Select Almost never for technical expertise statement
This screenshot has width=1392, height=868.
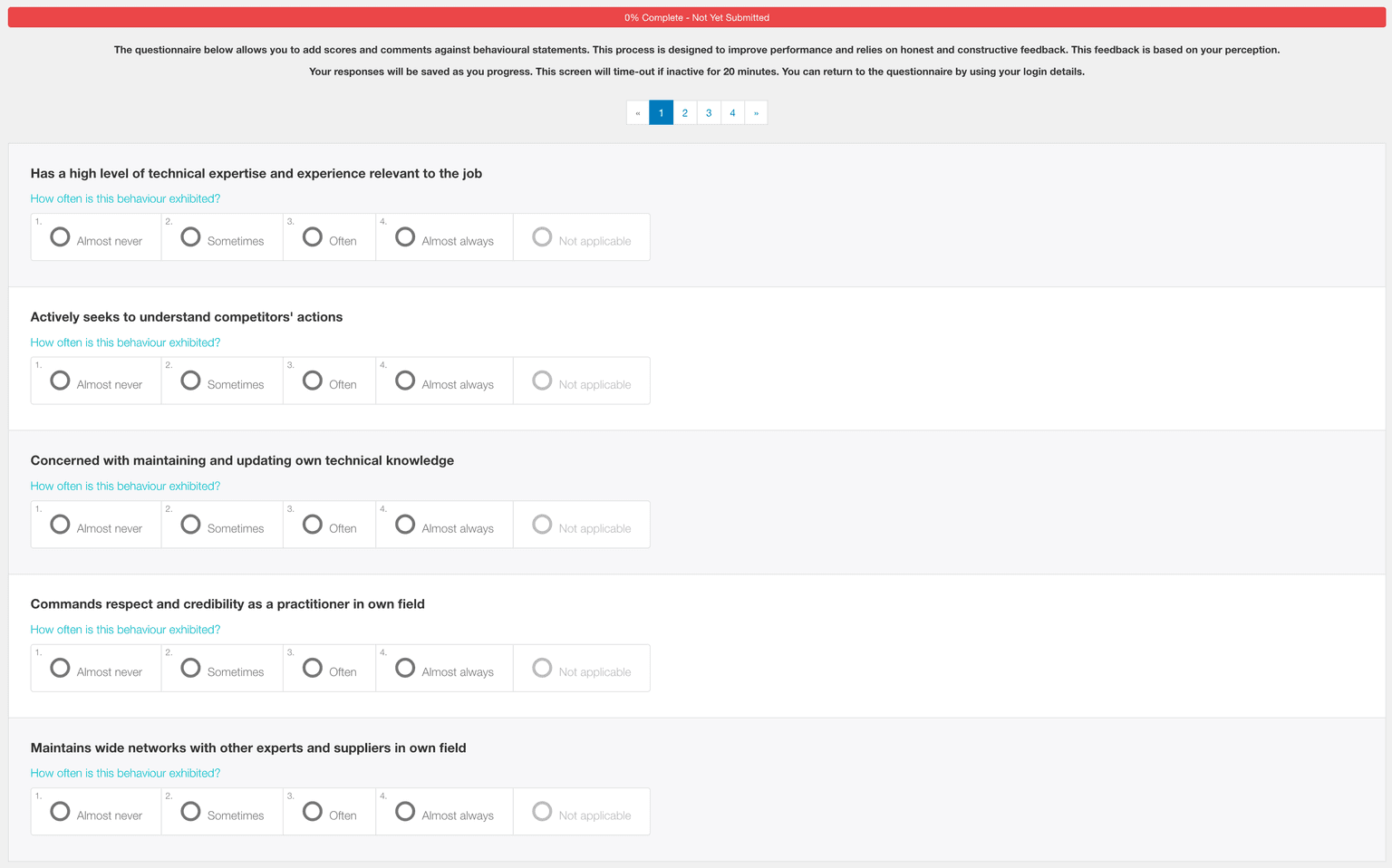tap(60, 237)
